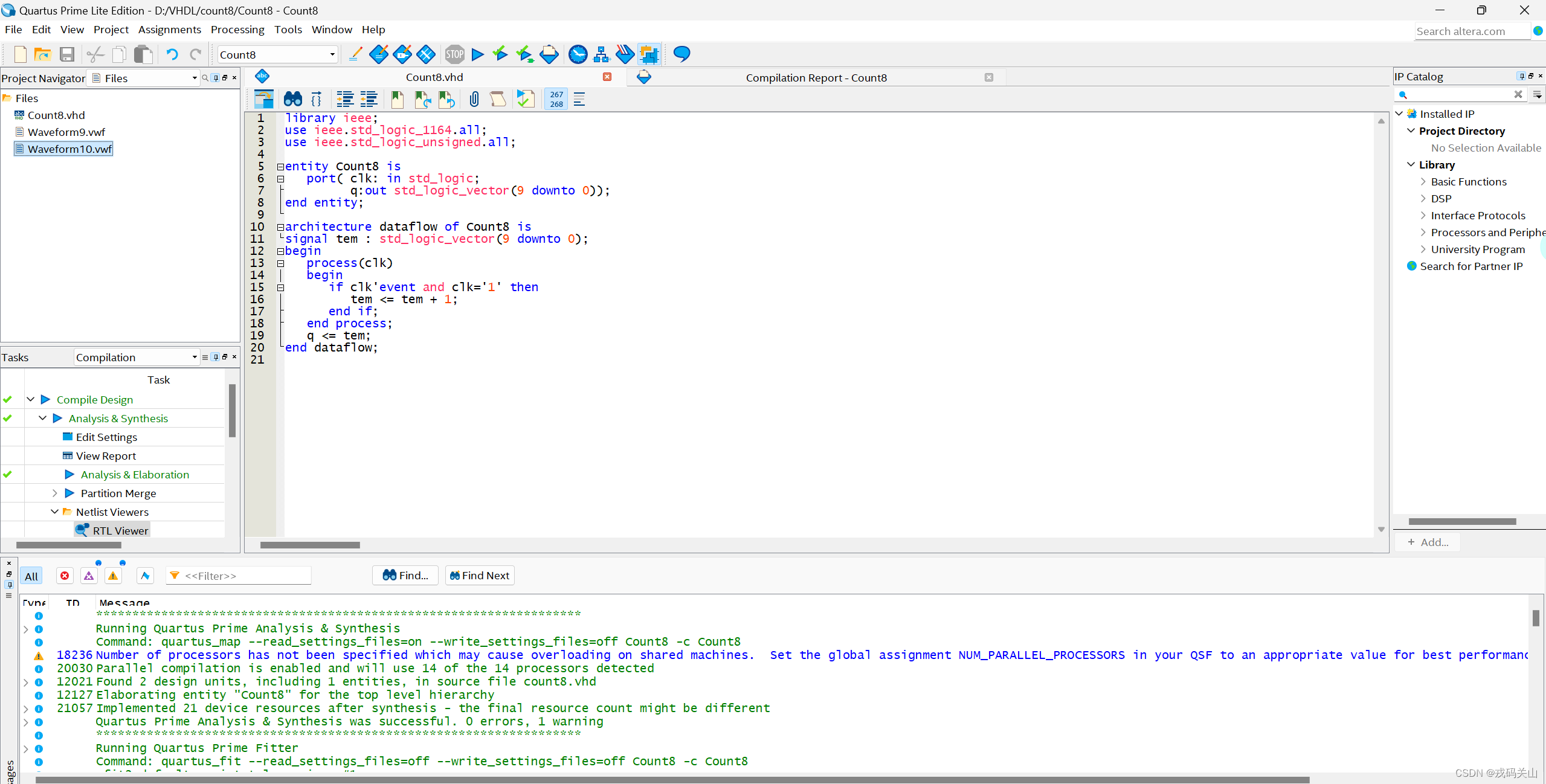Click the Stop processing toolbar icon
Screen dimensions: 1546x784
coord(454,54)
